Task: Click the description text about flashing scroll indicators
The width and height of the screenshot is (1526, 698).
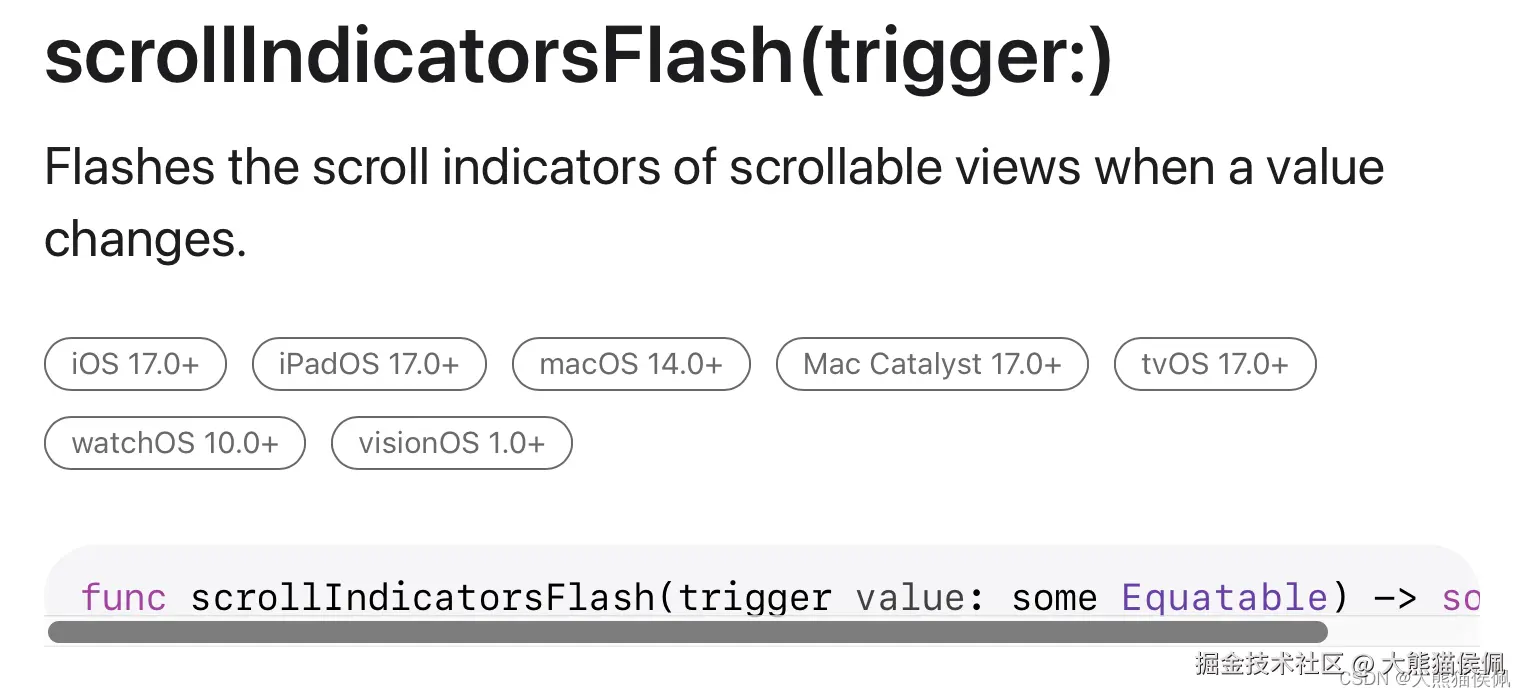Action: [713, 202]
